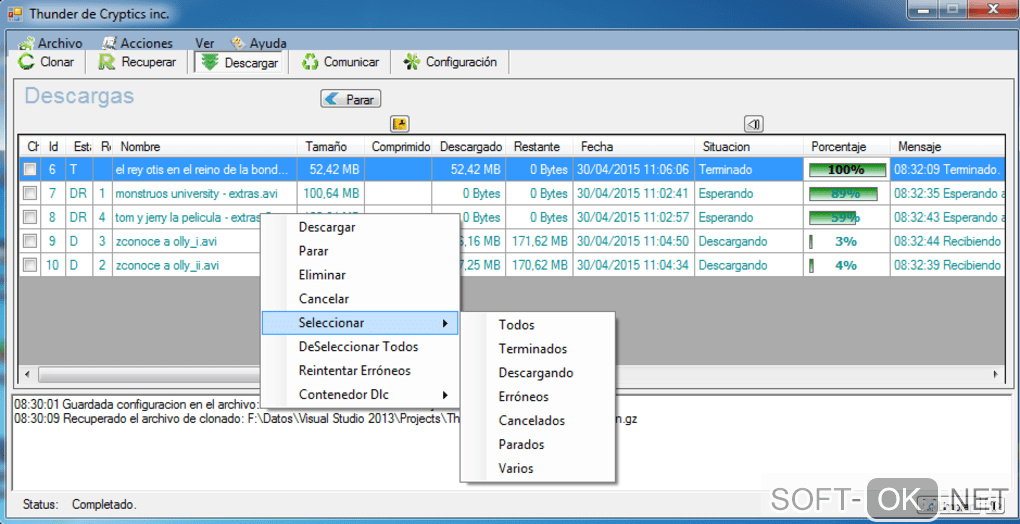Click the right arrow of the horizontal scrollbar

(x=995, y=374)
